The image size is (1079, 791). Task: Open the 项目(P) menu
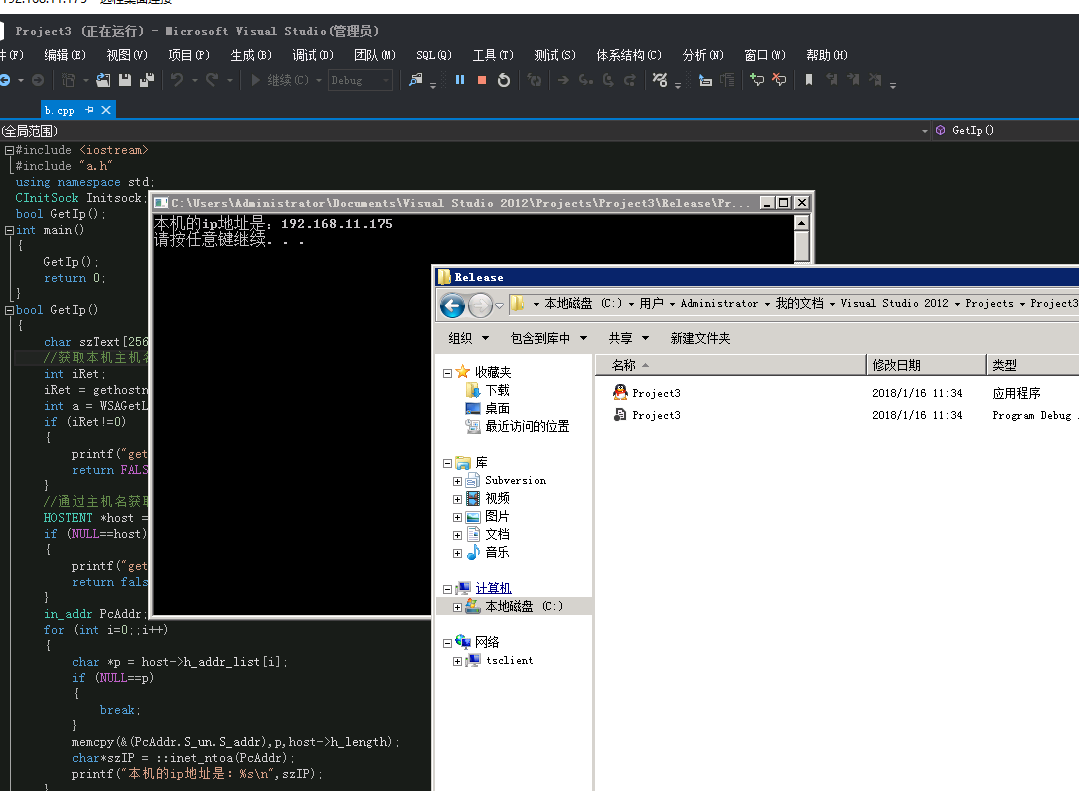tap(189, 55)
